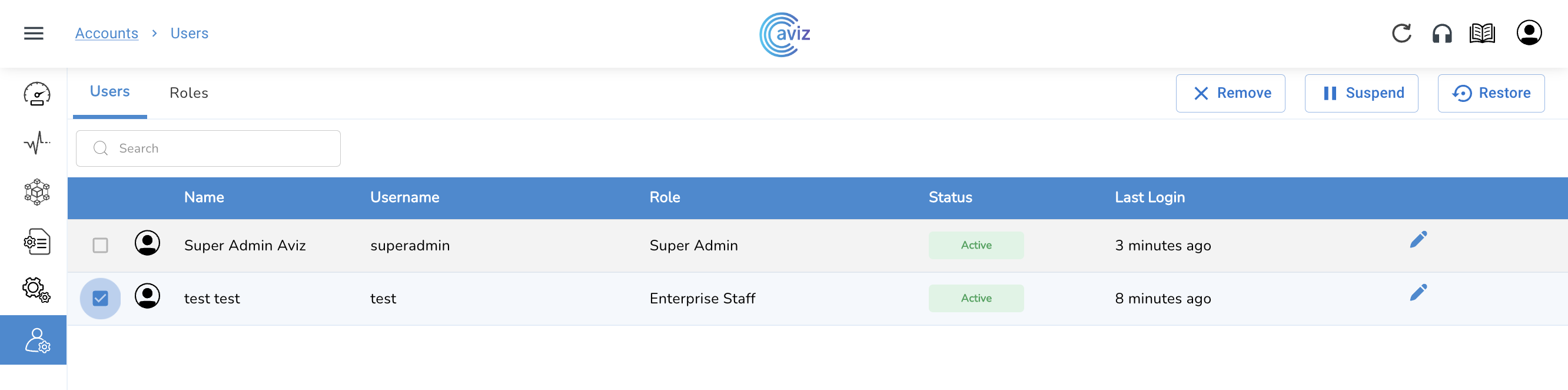Switch to the Roles tab
This screenshot has height=390, width=1568.
click(x=189, y=93)
